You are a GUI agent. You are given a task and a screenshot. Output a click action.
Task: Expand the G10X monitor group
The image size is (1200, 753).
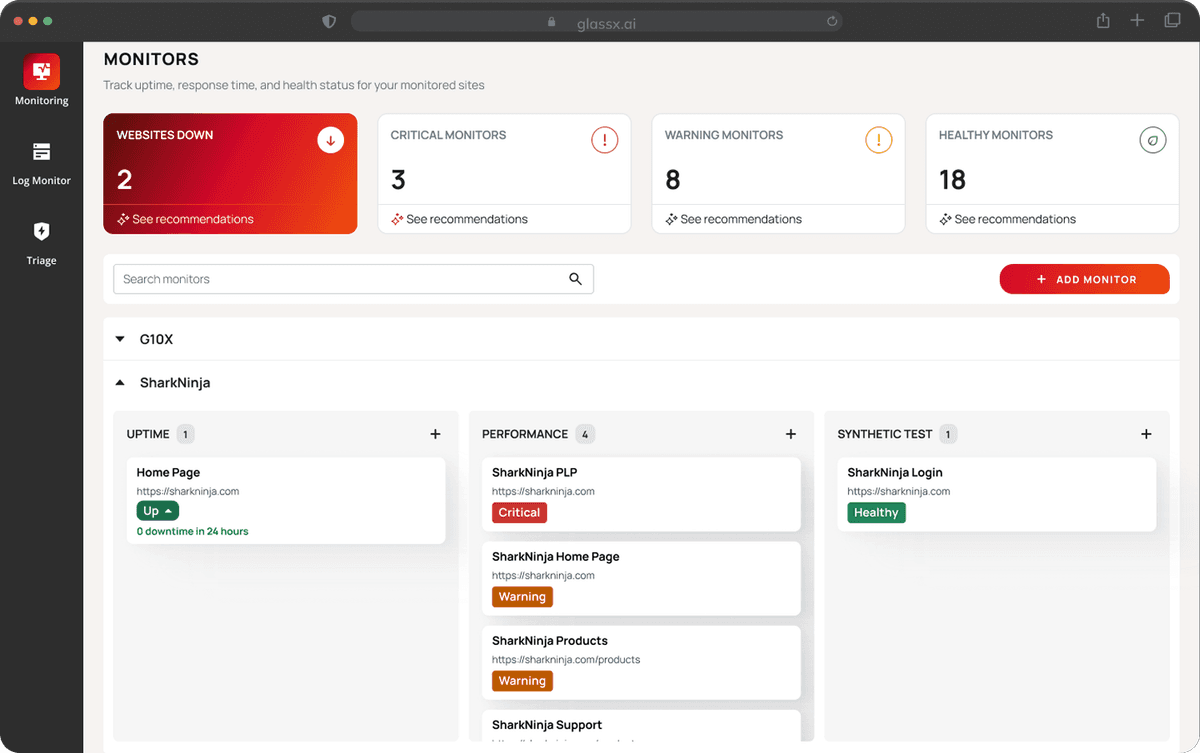120,338
